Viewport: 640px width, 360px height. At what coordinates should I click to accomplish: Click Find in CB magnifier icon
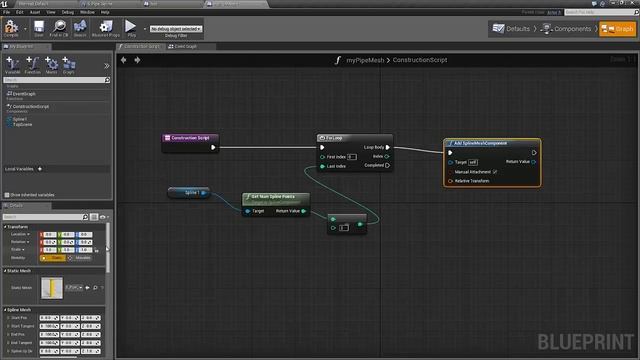59,28
